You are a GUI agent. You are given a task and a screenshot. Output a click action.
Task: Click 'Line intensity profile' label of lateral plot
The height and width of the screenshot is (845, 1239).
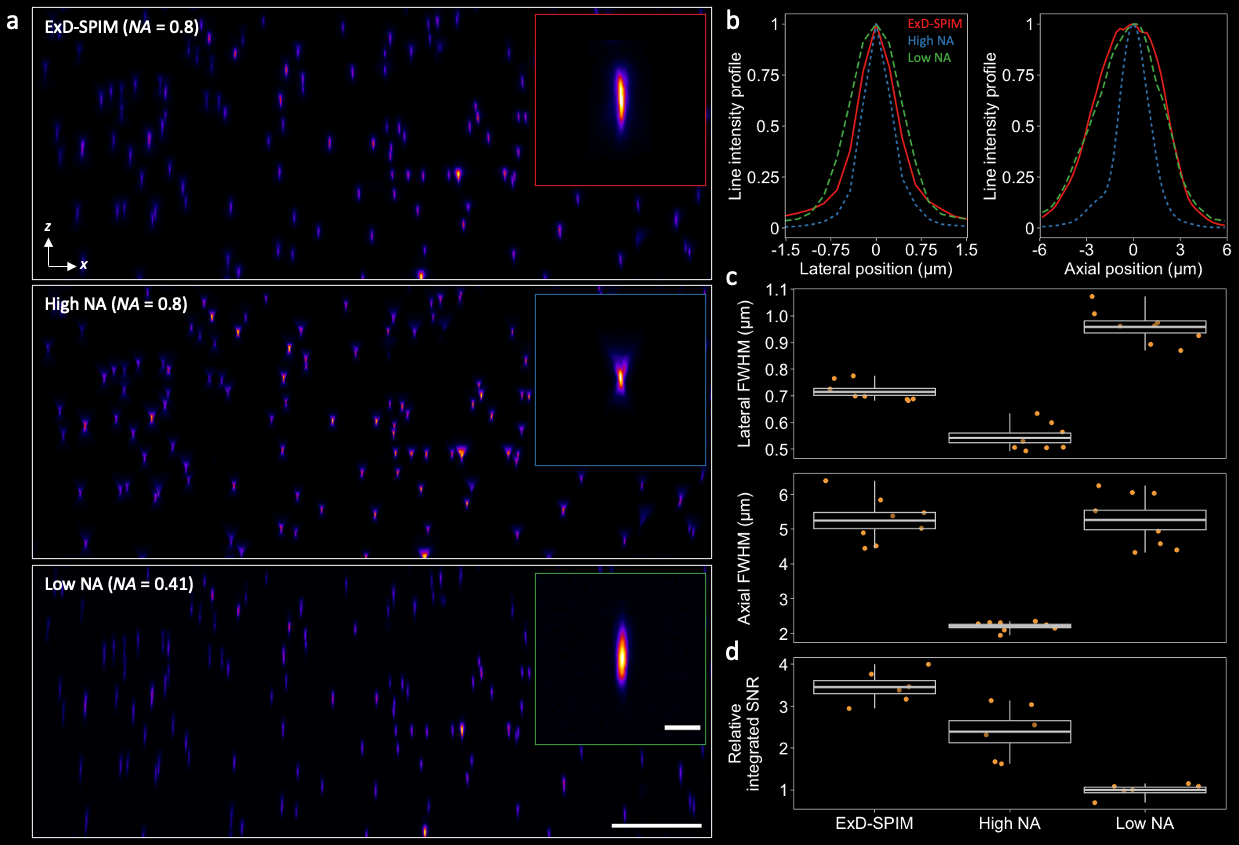[736, 125]
